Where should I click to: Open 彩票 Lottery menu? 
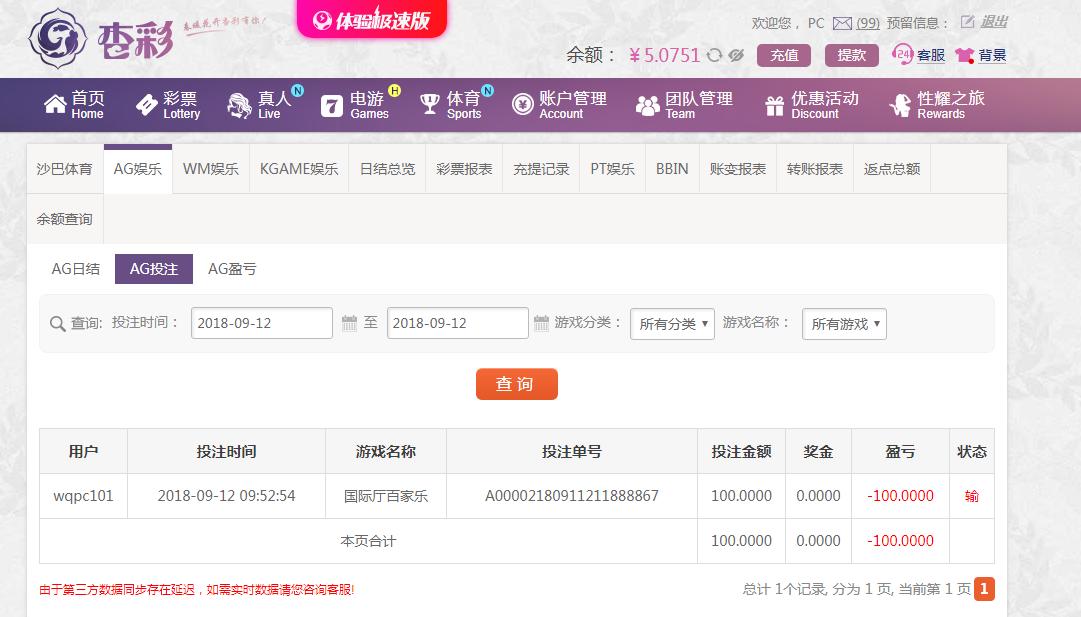coord(168,105)
